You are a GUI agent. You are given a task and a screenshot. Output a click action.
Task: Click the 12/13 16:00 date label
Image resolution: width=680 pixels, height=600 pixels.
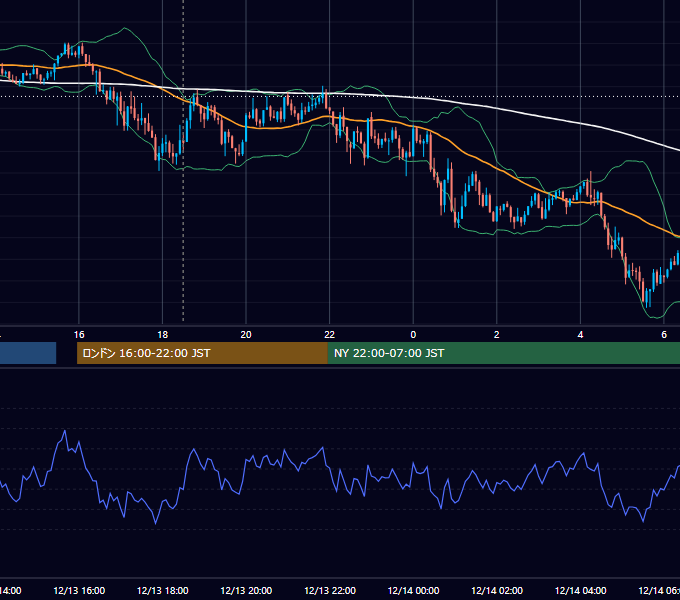pyautogui.click(x=79, y=590)
